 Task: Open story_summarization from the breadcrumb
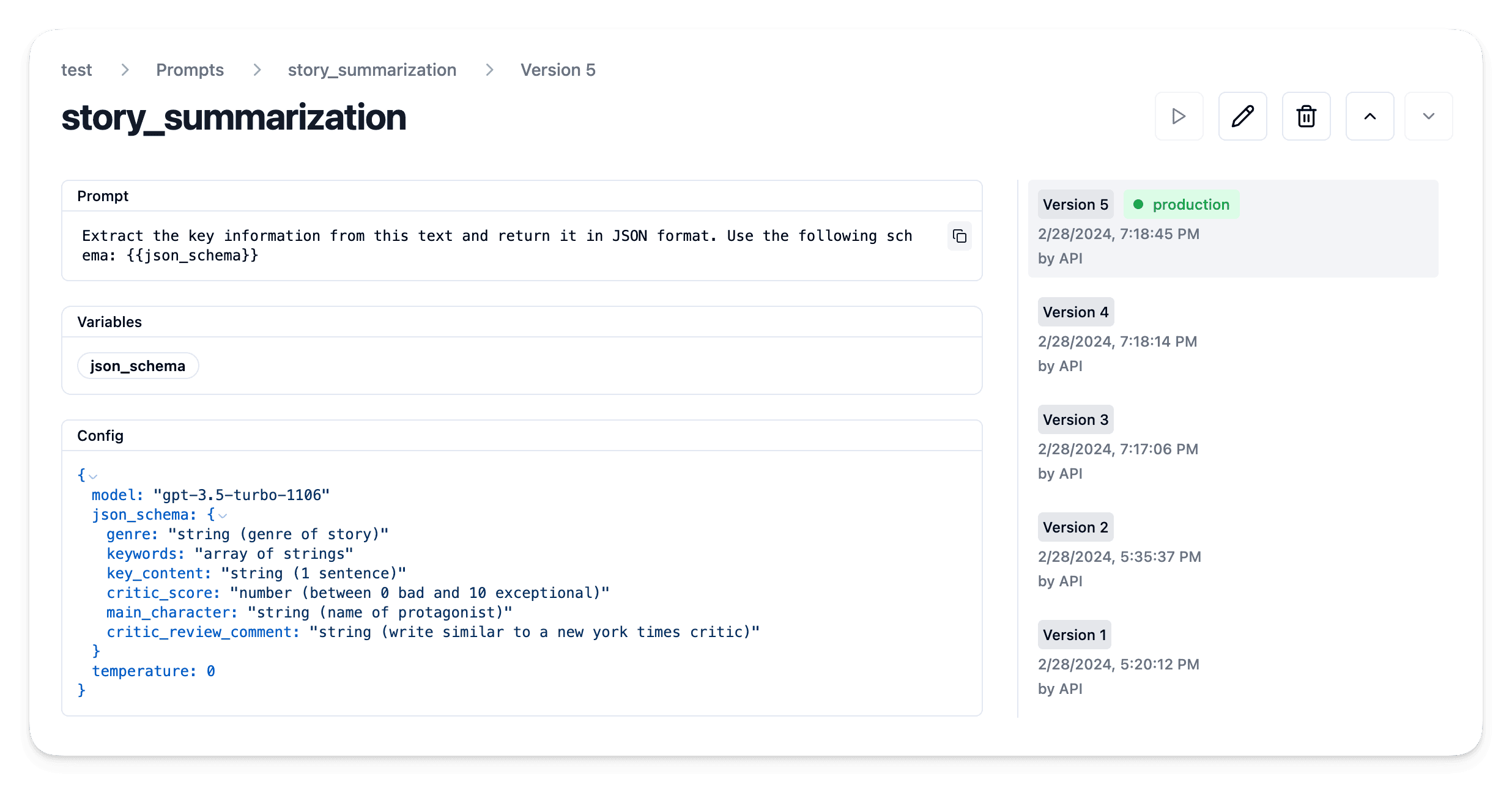click(x=372, y=70)
